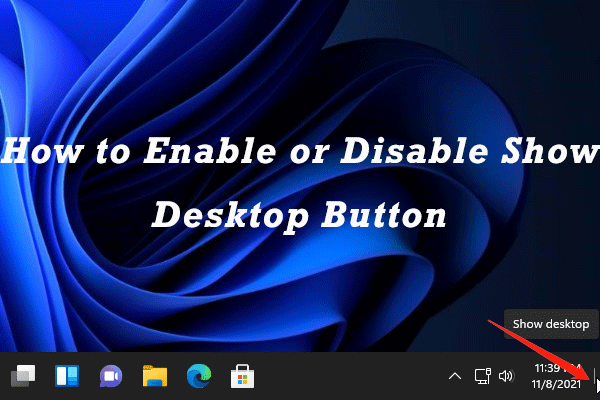Open network status tray icon
This screenshot has height=400, width=600.
pyautogui.click(x=483, y=376)
